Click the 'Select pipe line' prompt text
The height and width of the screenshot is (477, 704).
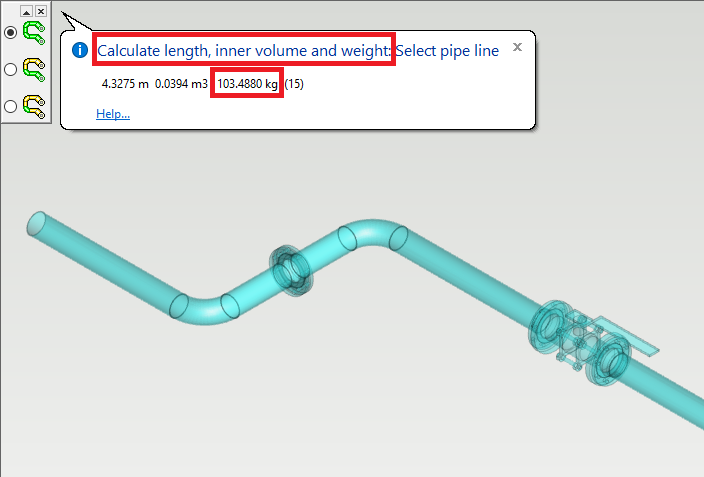(447, 51)
